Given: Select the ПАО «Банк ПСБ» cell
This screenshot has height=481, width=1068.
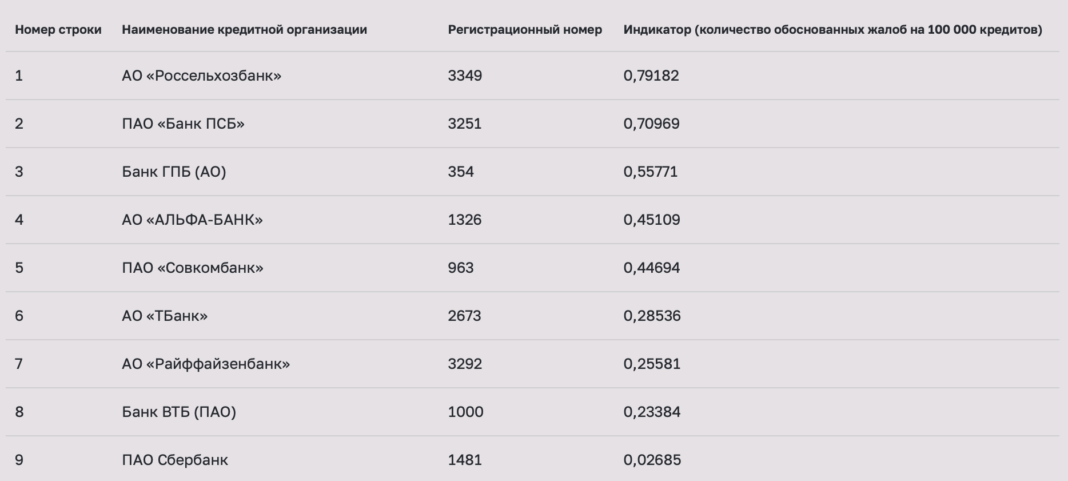Looking at the screenshot, I should point(183,124).
